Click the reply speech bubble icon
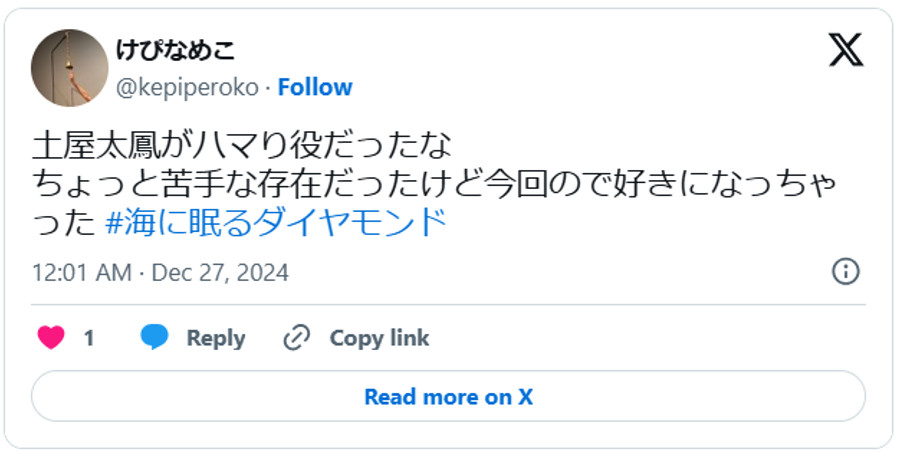Viewport: 898px width, 454px height. pyautogui.click(x=154, y=338)
